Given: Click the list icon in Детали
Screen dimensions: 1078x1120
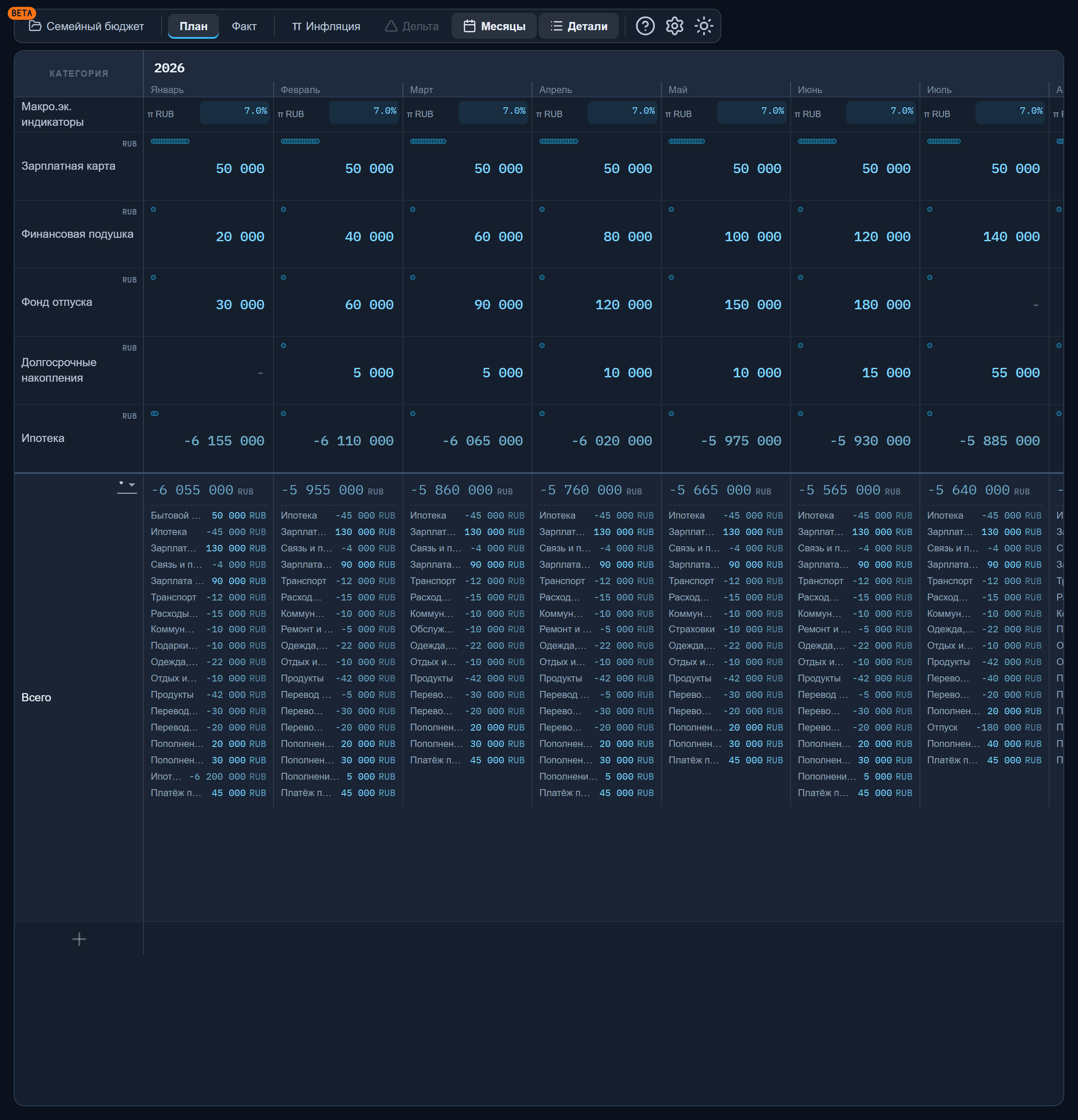Looking at the screenshot, I should (556, 26).
